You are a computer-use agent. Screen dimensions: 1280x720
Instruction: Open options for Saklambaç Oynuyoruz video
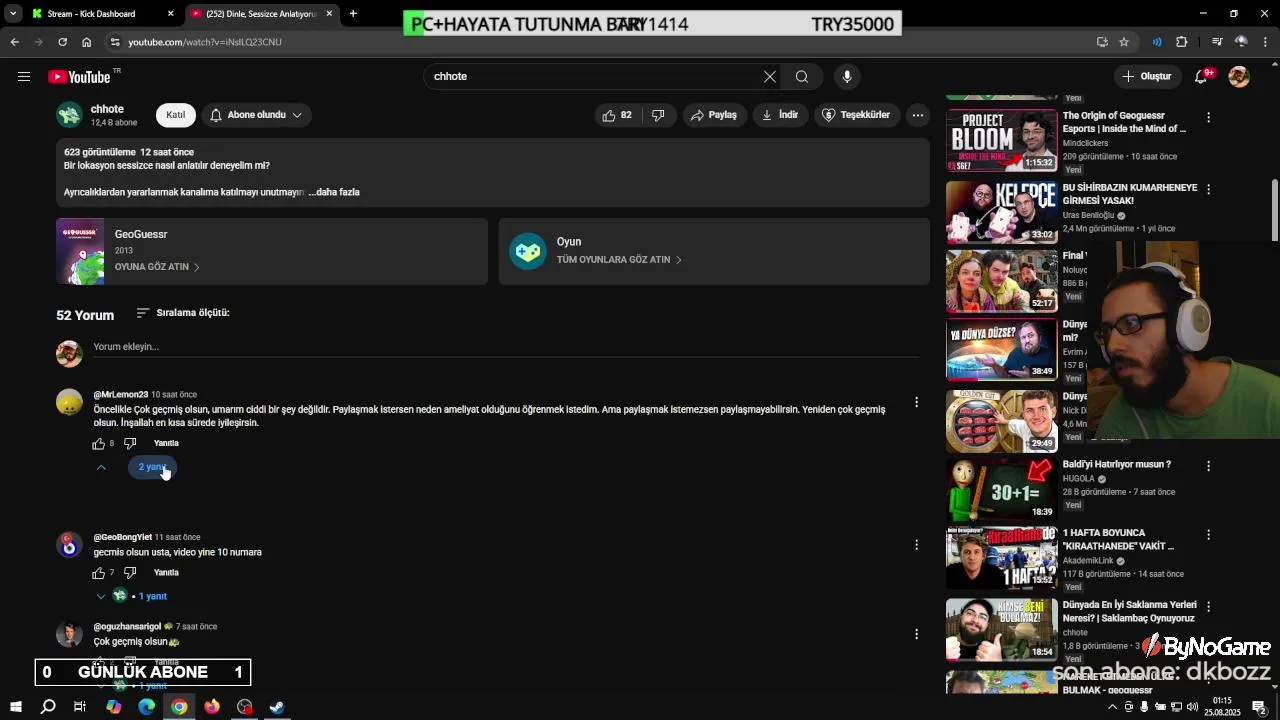coord(1208,607)
